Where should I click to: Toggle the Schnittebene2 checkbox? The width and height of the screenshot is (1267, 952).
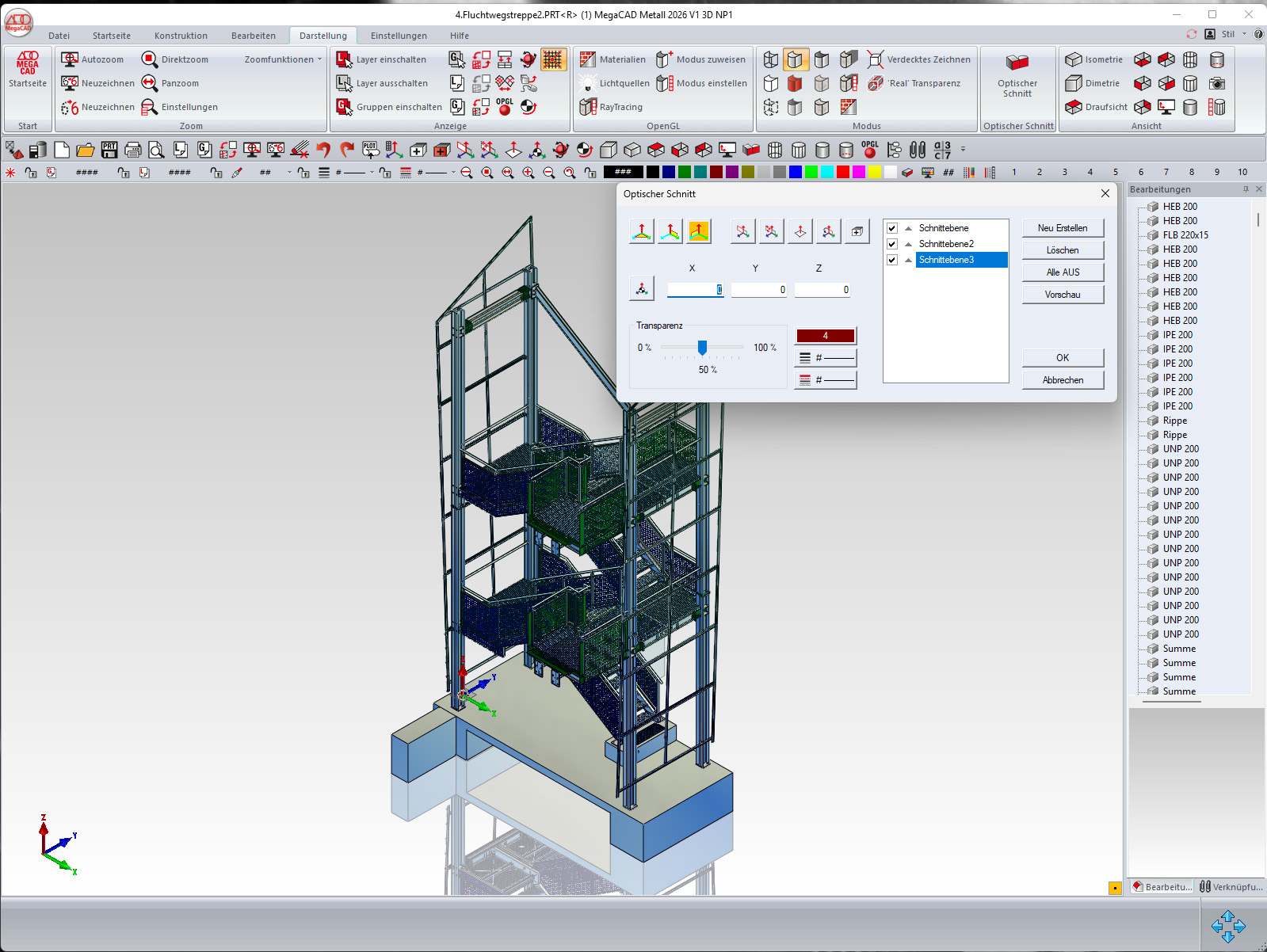tap(892, 244)
